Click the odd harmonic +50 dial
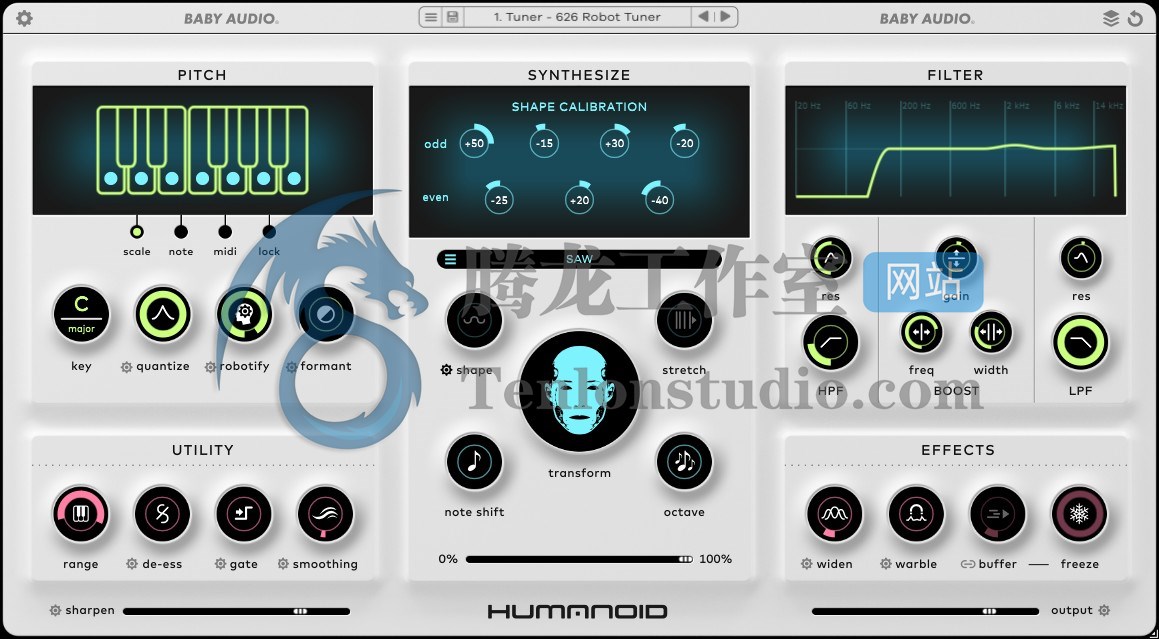 coord(474,143)
